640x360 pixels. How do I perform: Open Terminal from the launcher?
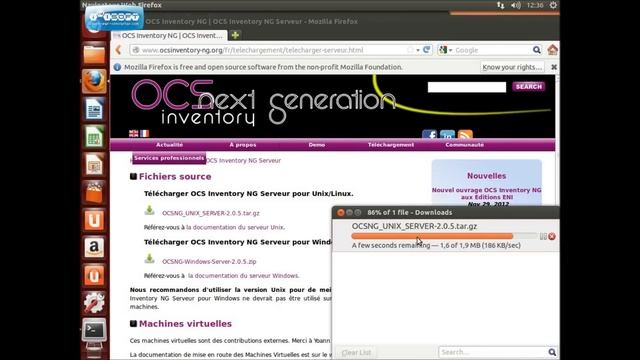[94, 330]
